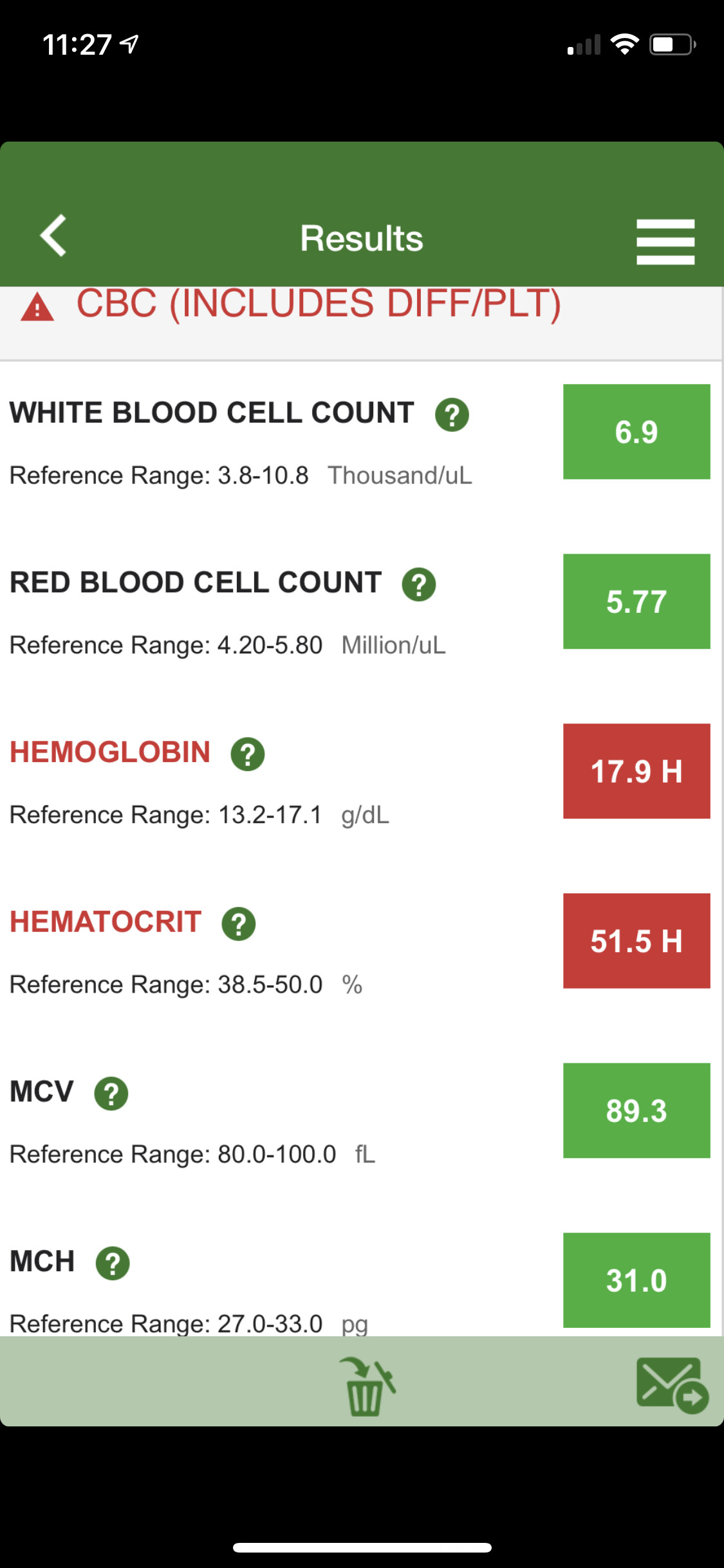Viewport: 724px width, 1568px height.
Task: Open help for Red Blood Cell Count
Action: tap(419, 584)
